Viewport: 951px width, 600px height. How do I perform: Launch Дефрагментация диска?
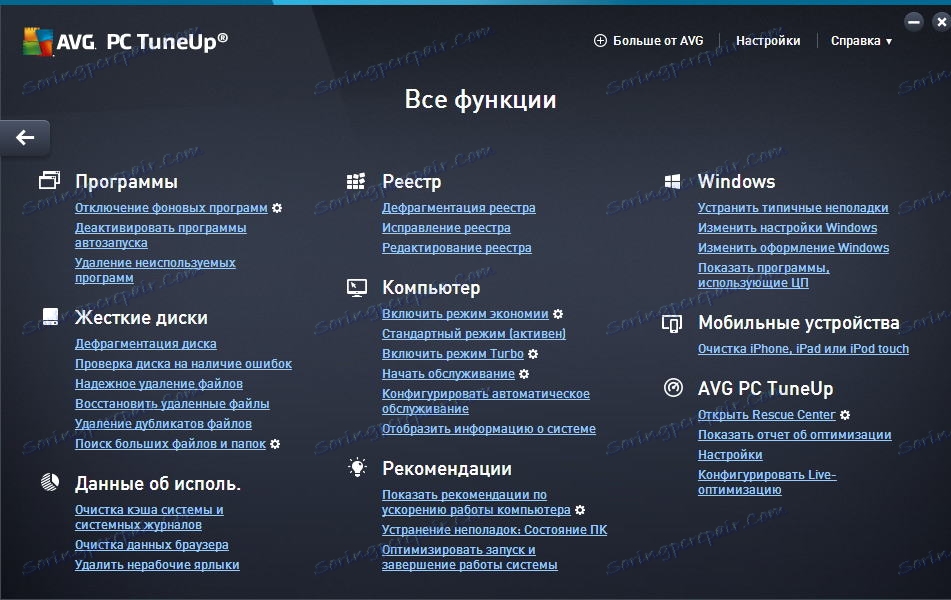click(146, 344)
